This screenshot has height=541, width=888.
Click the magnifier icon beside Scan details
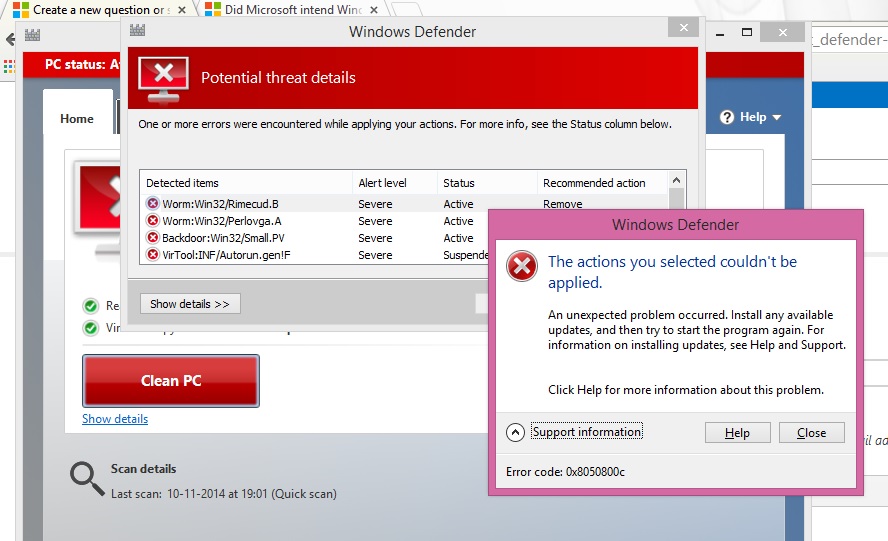pyautogui.click(x=87, y=479)
